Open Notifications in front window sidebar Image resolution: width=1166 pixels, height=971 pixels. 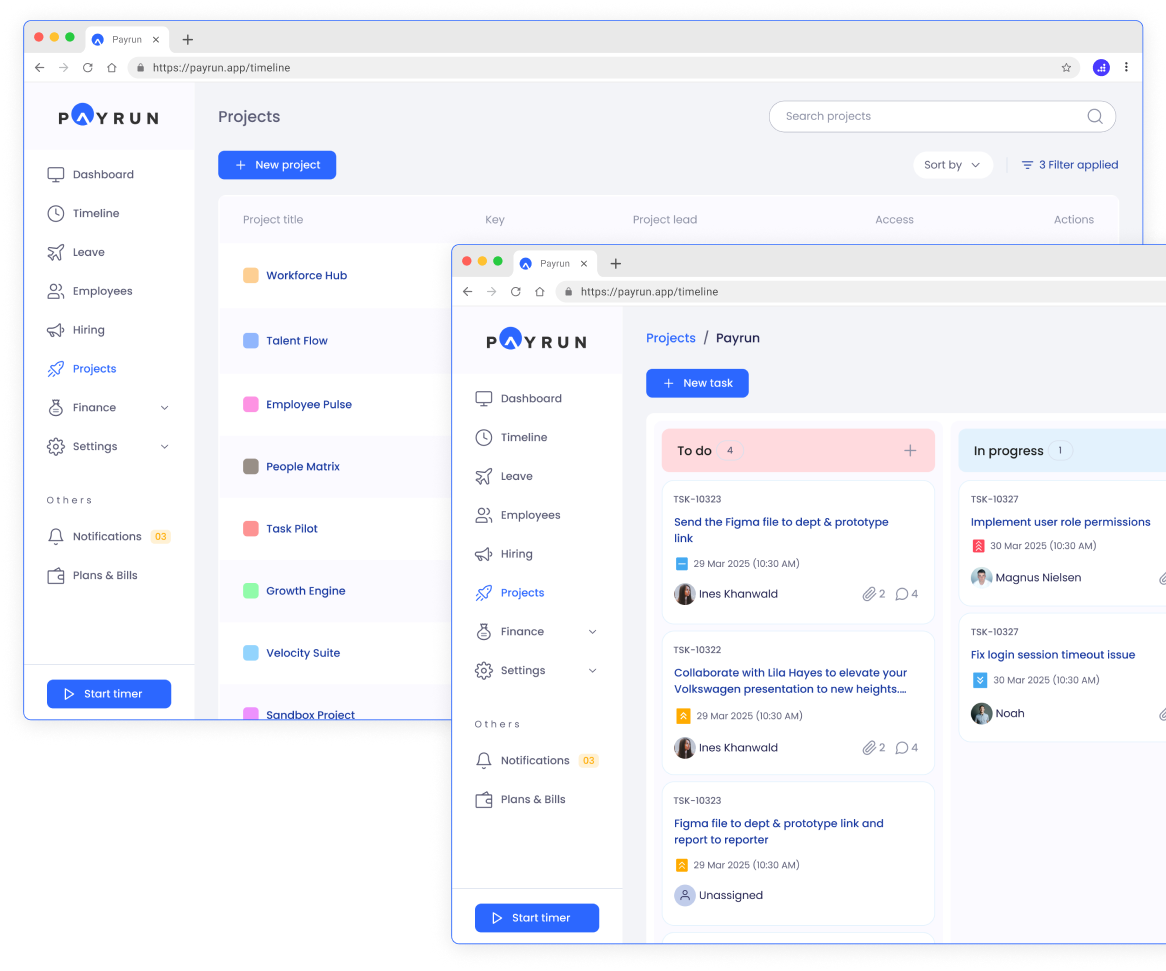[534, 761]
